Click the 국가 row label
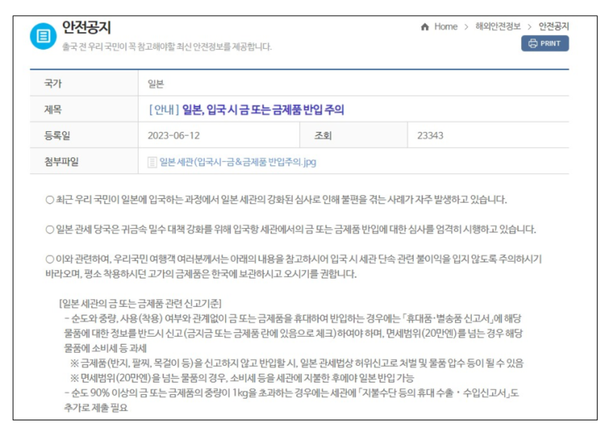The image size is (600, 431). pyautogui.click(x=54, y=84)
